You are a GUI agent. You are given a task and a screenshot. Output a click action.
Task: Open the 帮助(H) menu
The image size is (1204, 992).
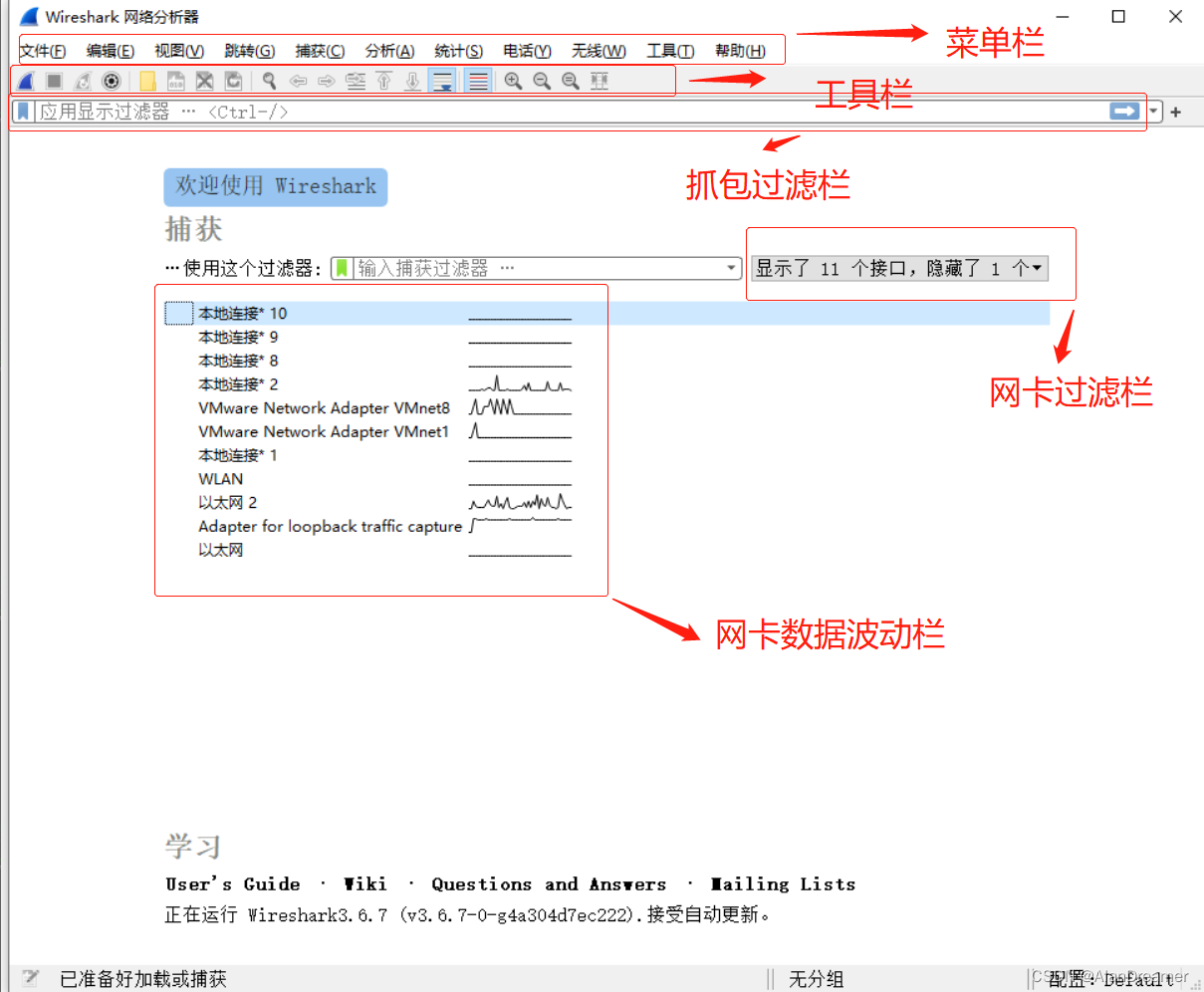tap(741, 51)
